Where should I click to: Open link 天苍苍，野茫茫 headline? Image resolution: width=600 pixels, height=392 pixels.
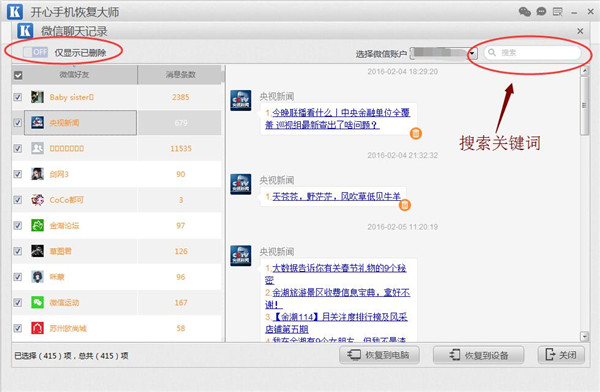pos(336,196)
